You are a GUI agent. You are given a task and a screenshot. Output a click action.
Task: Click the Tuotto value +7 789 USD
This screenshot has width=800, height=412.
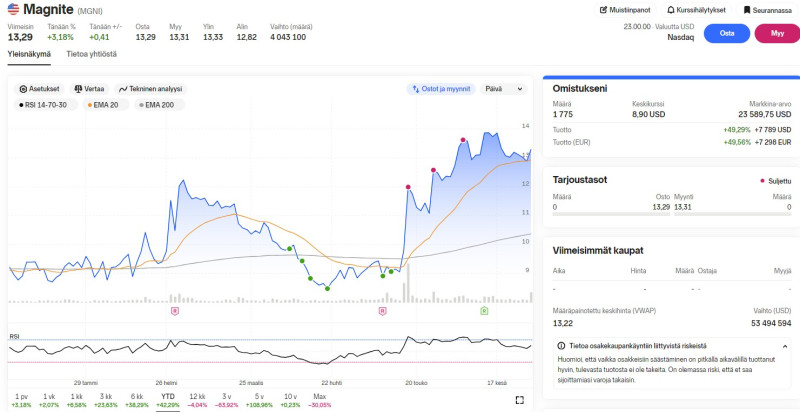(773, 130)
